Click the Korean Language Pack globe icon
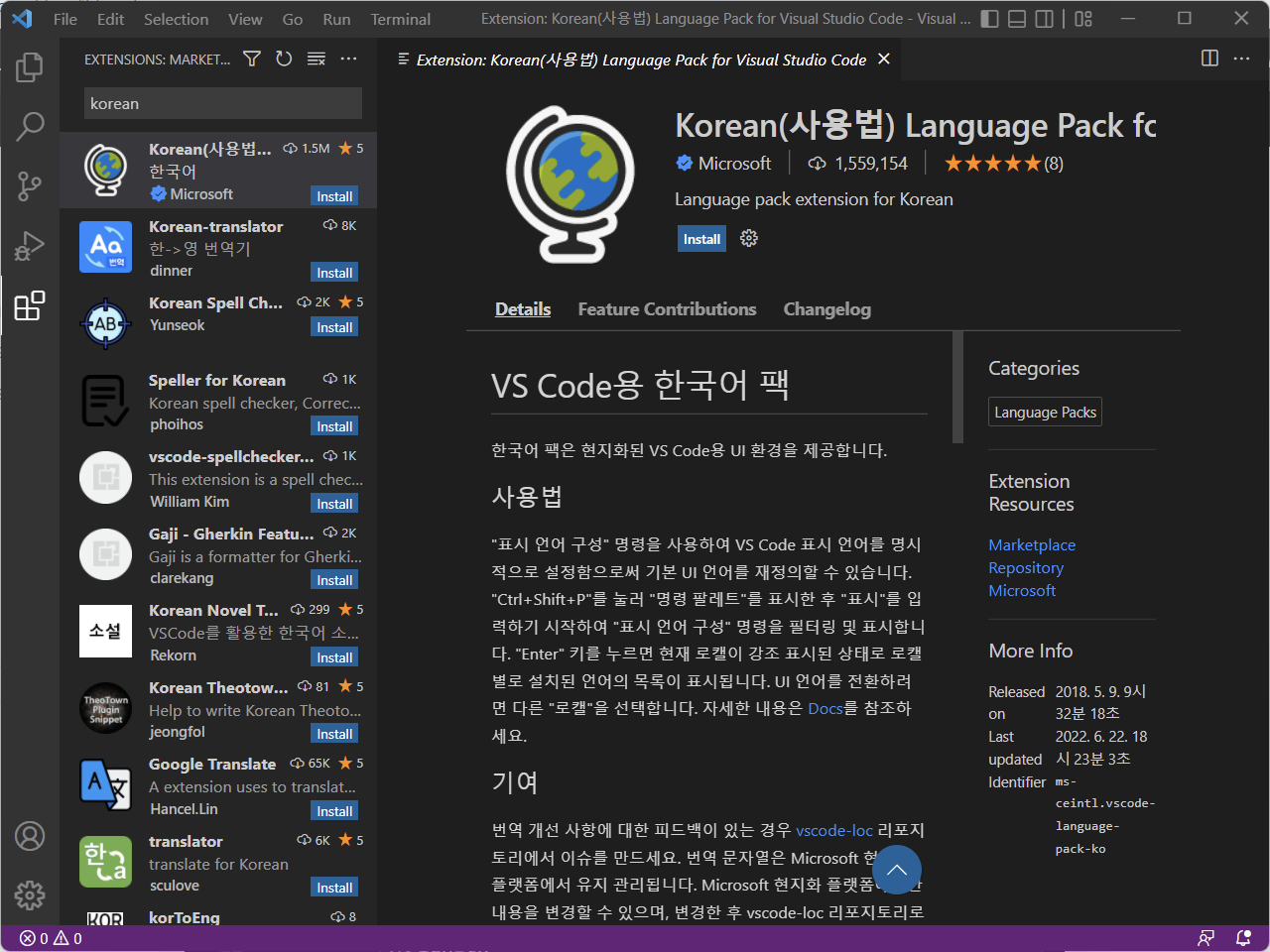The width and height of the screenshot is (1270, 952). [x=571, y=184]
